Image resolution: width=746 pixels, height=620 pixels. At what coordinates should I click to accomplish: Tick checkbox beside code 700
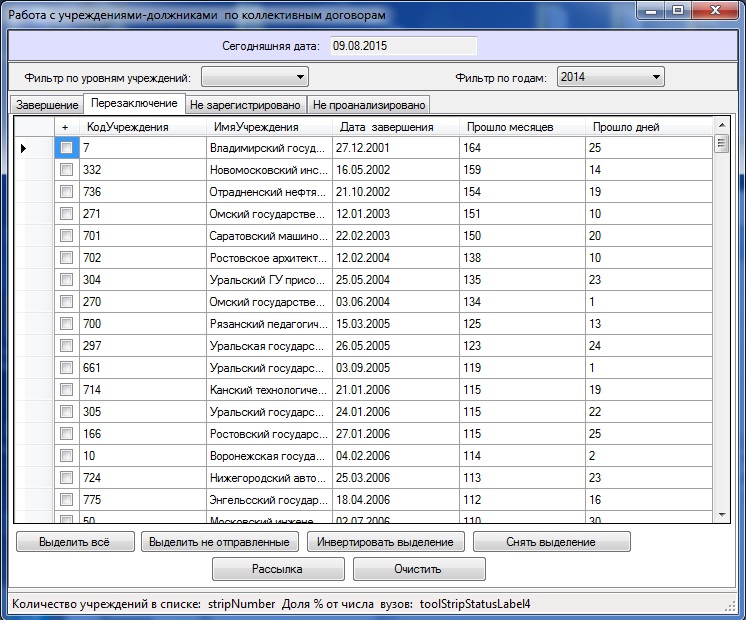coord(67,324)
